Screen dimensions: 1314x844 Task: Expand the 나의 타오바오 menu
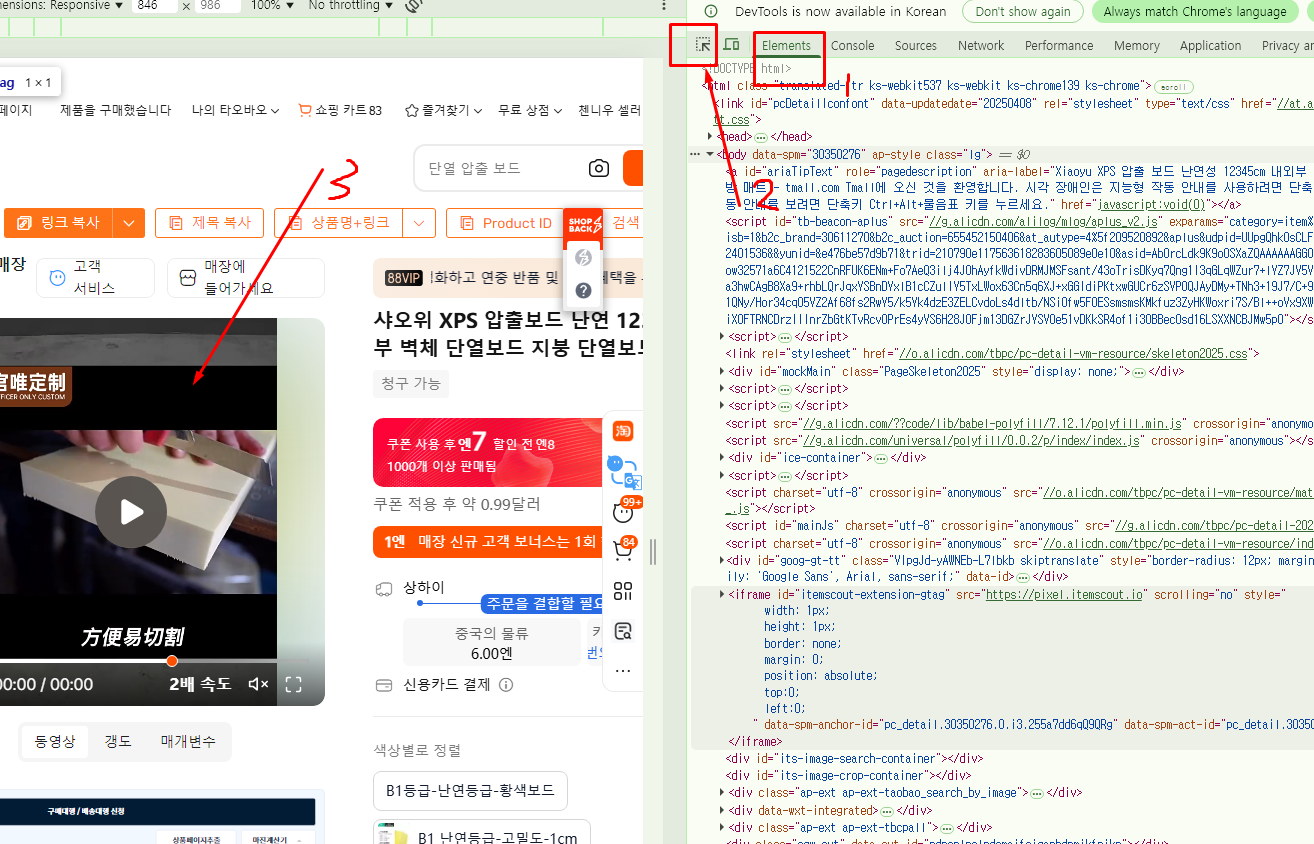(235, 110)
